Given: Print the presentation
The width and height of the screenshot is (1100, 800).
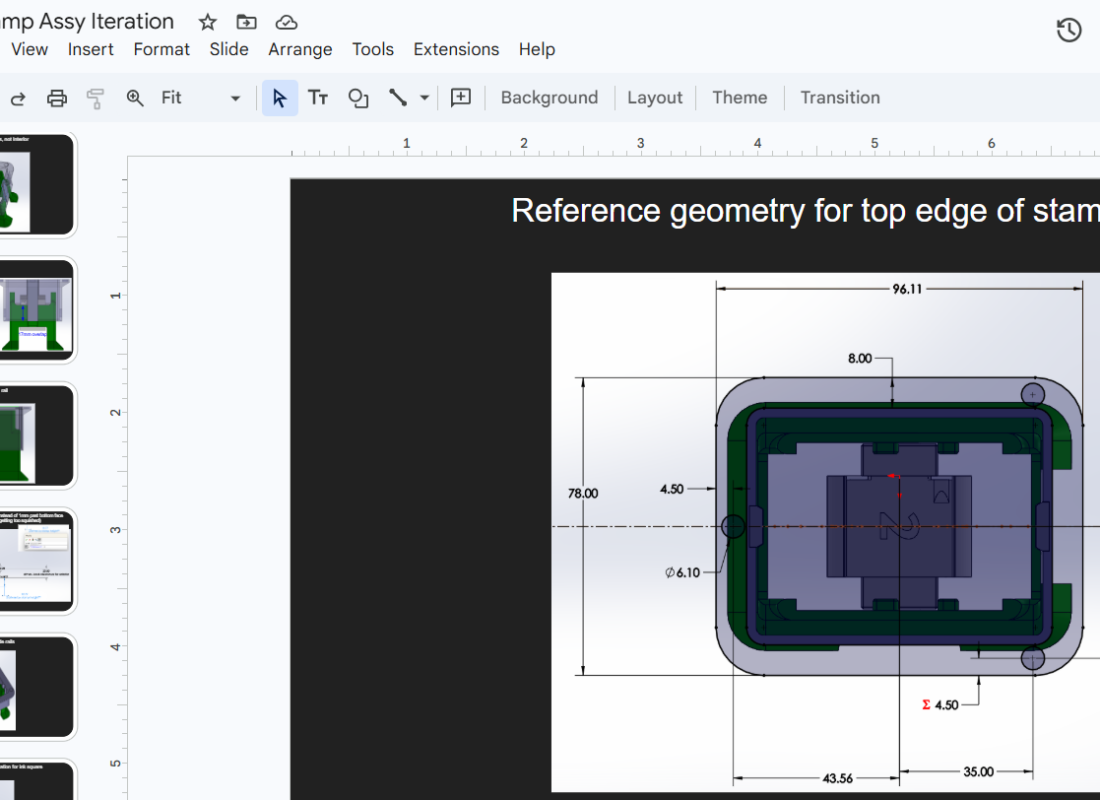Looking at the screenshot, I should coord(57,98).
